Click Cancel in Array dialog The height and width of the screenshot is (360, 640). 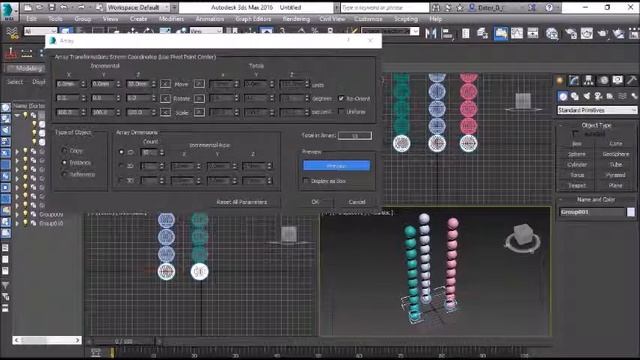[357, 202]
